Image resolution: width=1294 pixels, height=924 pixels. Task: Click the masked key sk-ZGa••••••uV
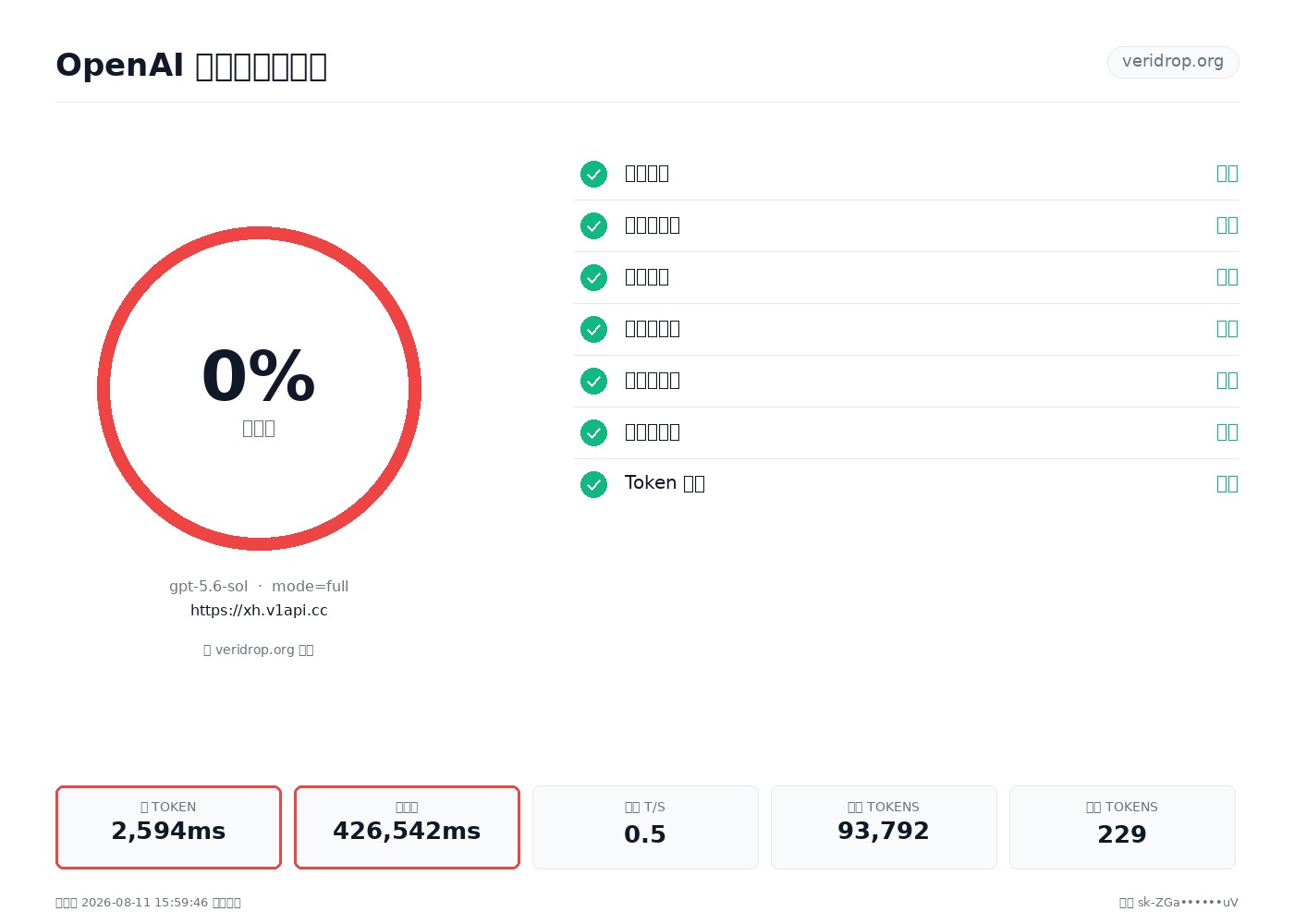pyautogui.click(x=1188, y=903)
